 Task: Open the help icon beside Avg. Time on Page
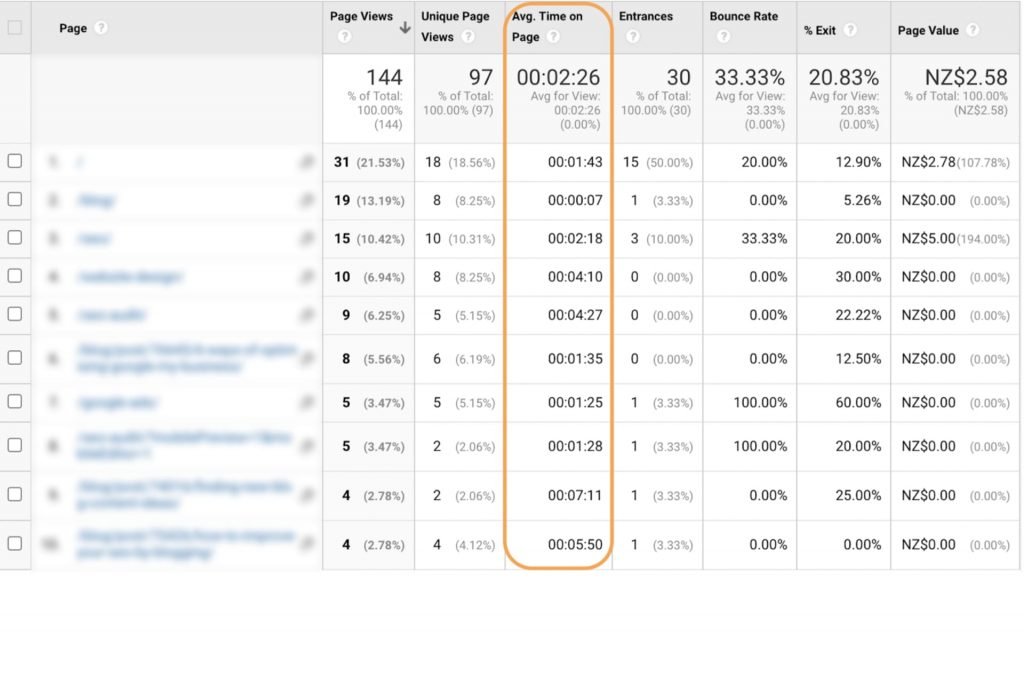coord(554,37)
